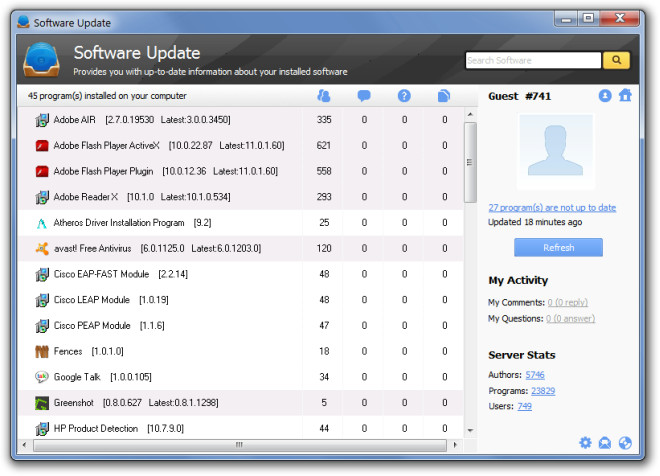Select the Greenshot row text

tap(136, 403)
